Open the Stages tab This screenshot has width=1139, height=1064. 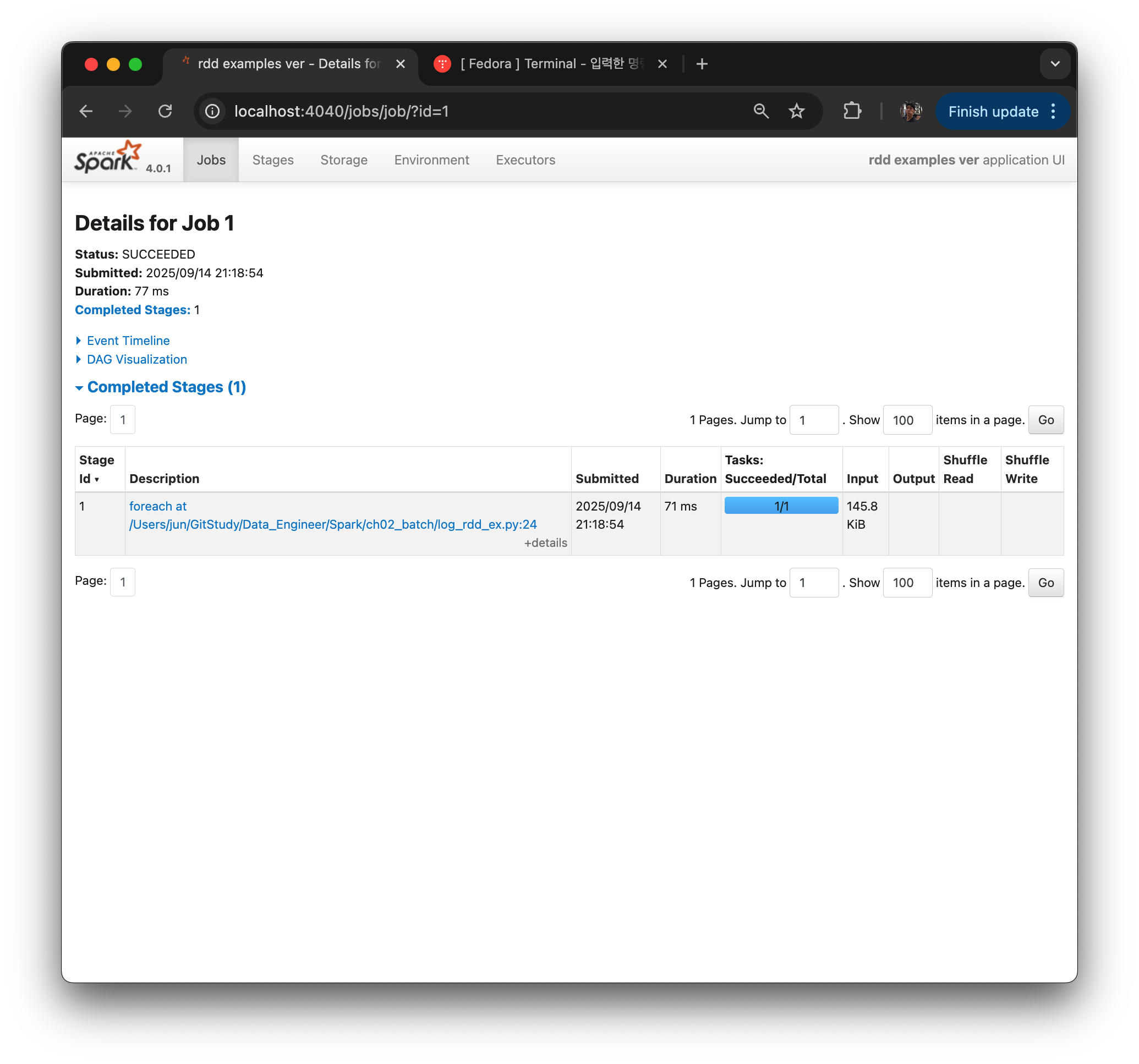[273, 160]
